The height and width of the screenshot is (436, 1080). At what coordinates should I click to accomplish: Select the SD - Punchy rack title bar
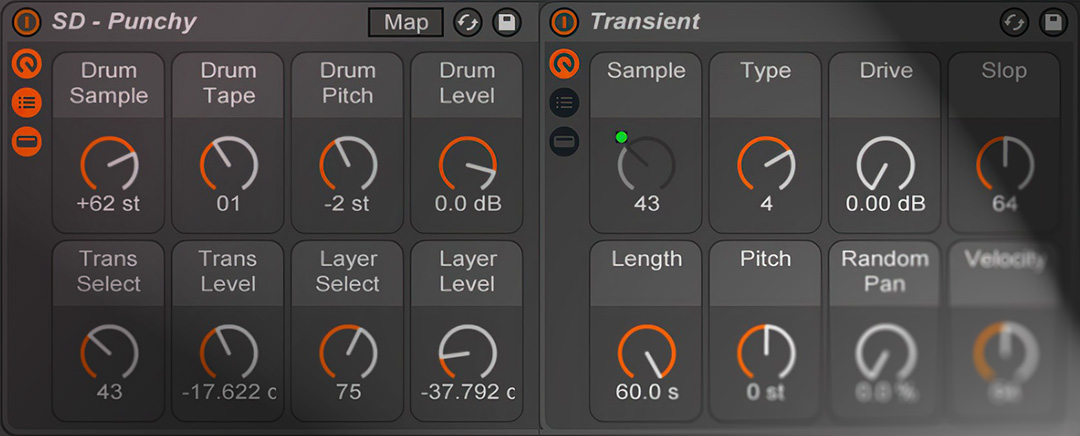tap(200, 22)
